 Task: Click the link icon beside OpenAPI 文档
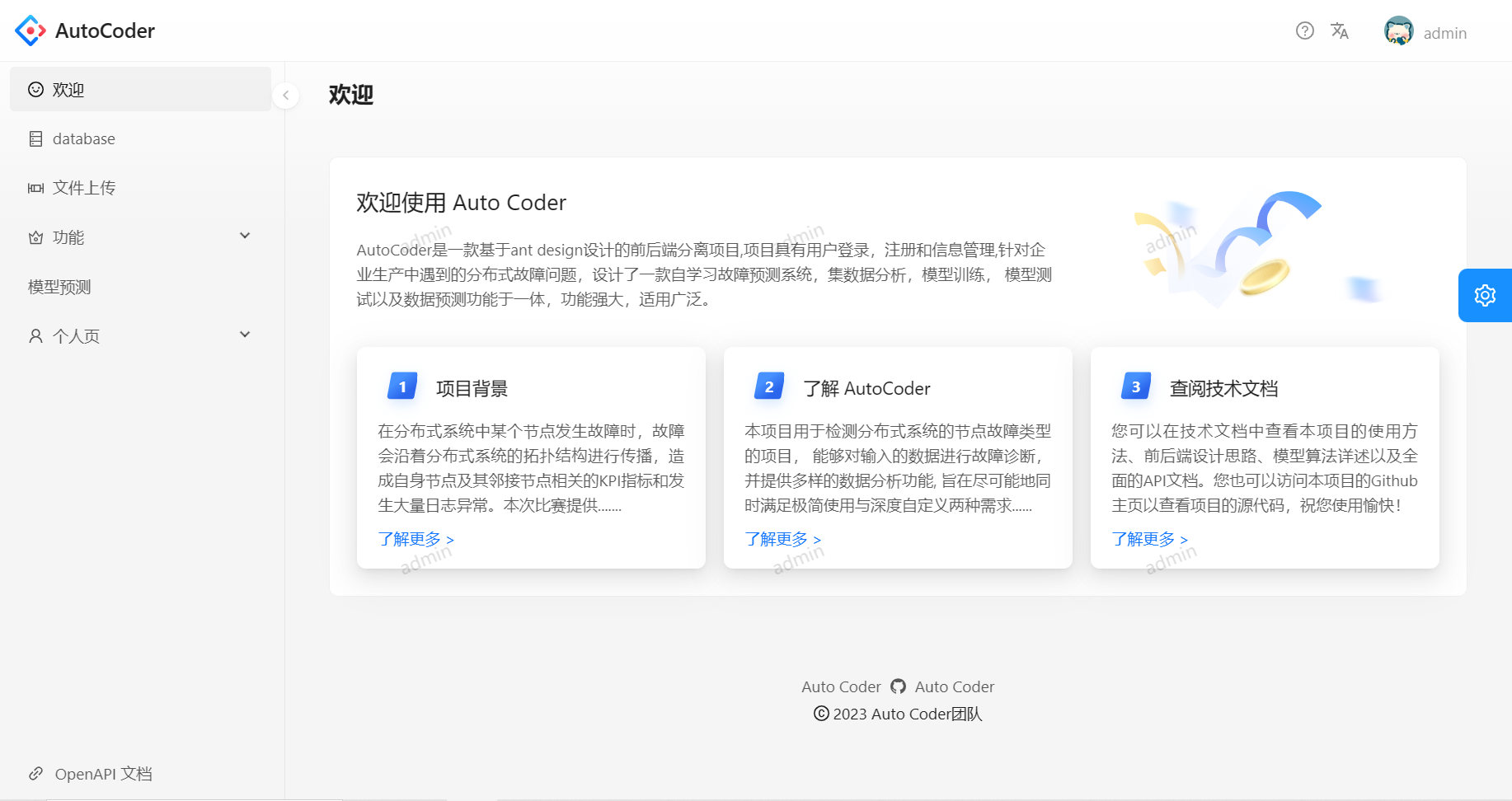pyautogui.click(x=35, y=773)
